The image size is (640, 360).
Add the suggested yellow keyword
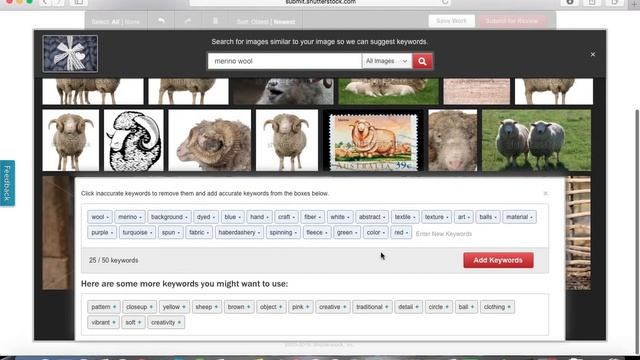(x=174, y=307)
